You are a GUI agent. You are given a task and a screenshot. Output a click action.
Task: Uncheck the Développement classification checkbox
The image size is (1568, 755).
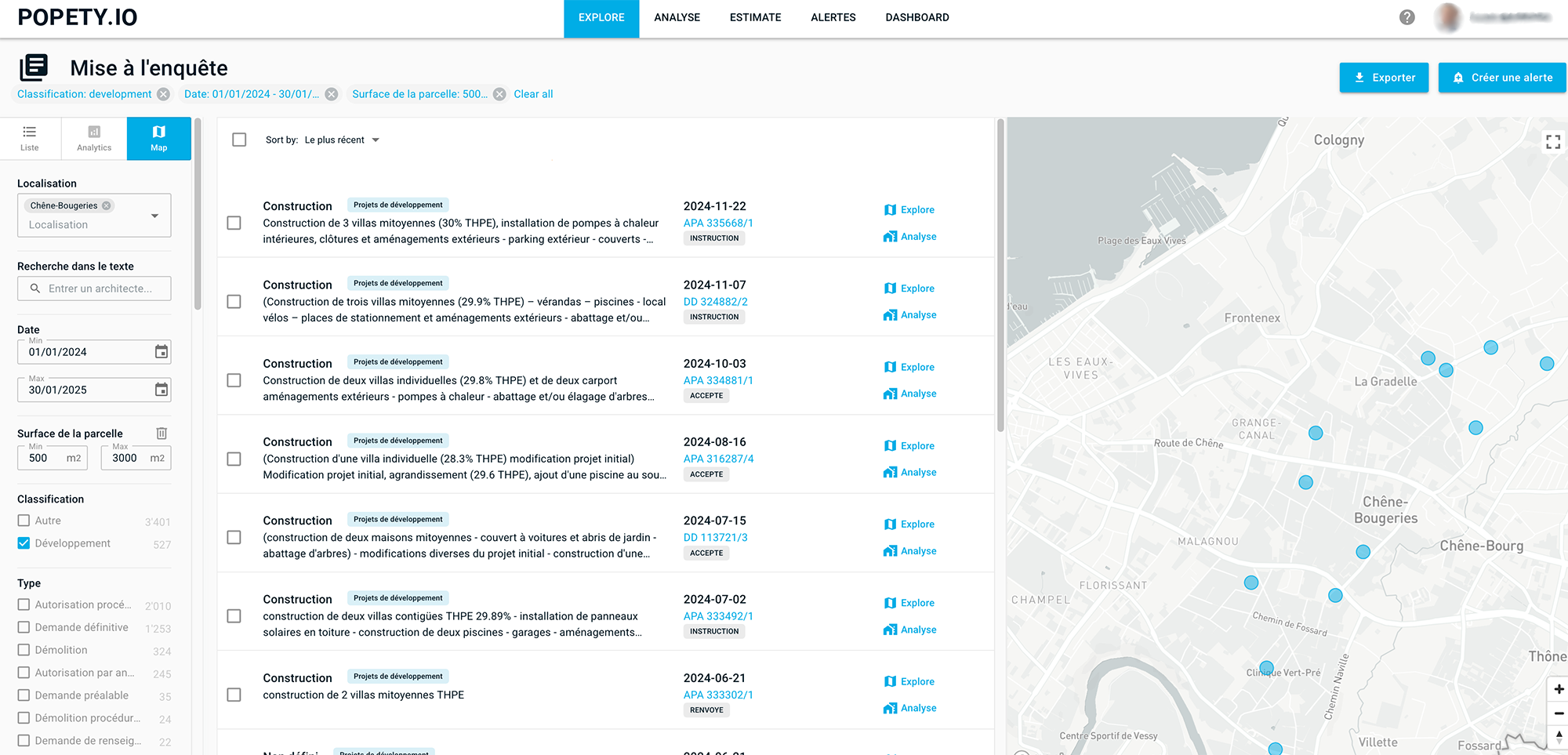pos(24,543)
